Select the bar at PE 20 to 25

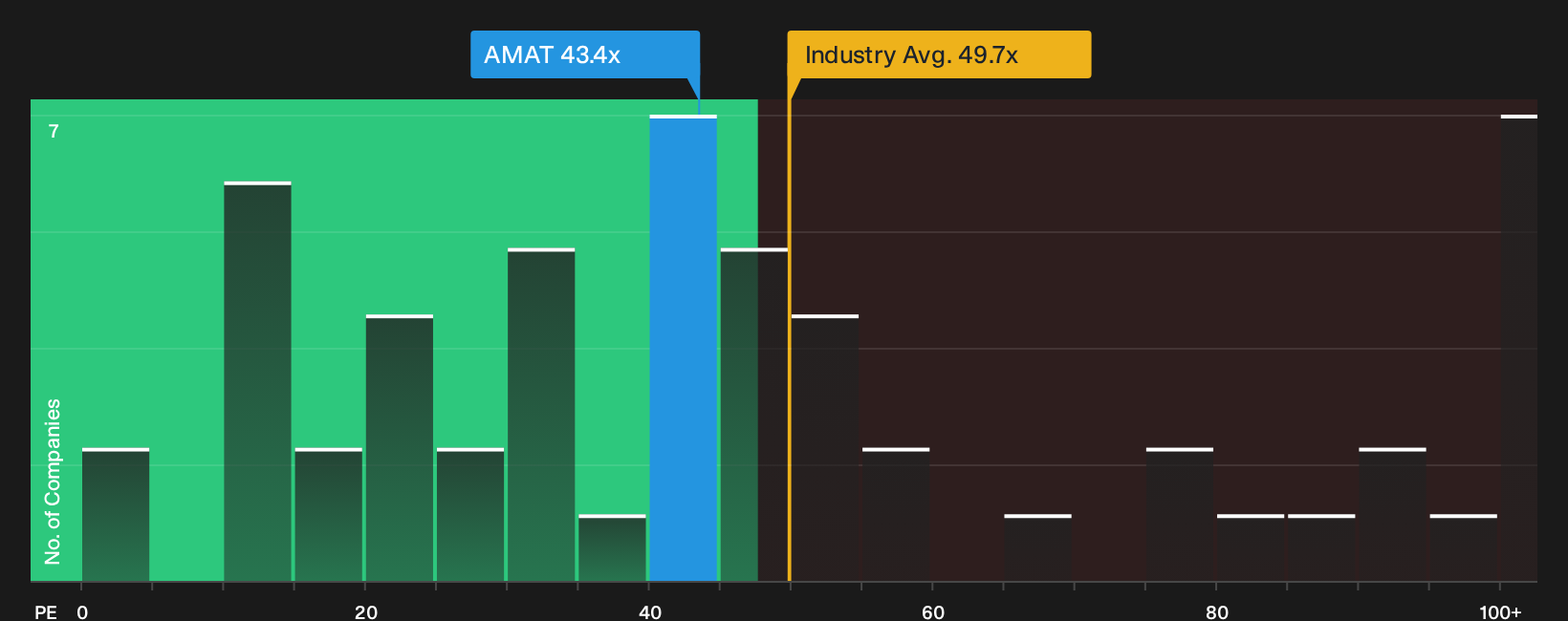(400, 447)
